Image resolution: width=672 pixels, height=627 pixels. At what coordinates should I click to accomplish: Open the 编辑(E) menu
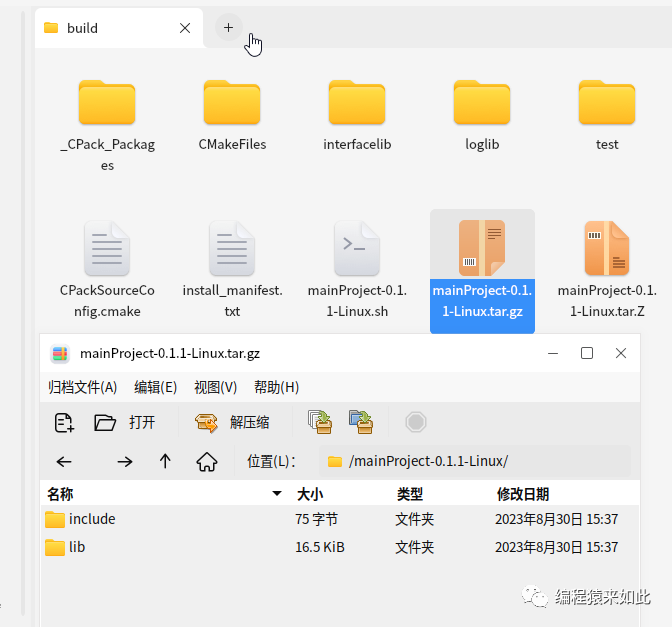click(x=156, y=387)
